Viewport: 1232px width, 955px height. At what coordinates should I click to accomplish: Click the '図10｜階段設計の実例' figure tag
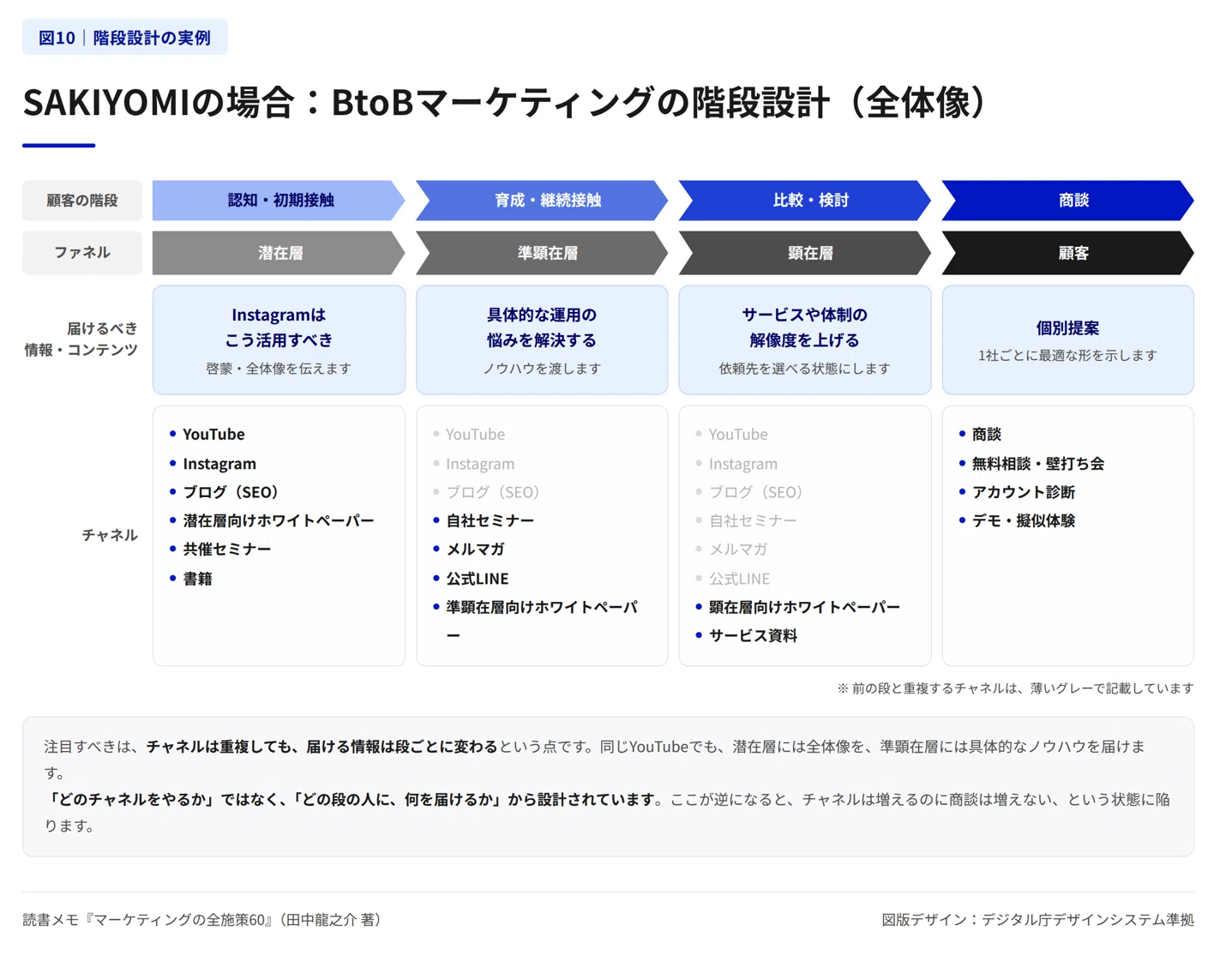click(x=124, y=37)
